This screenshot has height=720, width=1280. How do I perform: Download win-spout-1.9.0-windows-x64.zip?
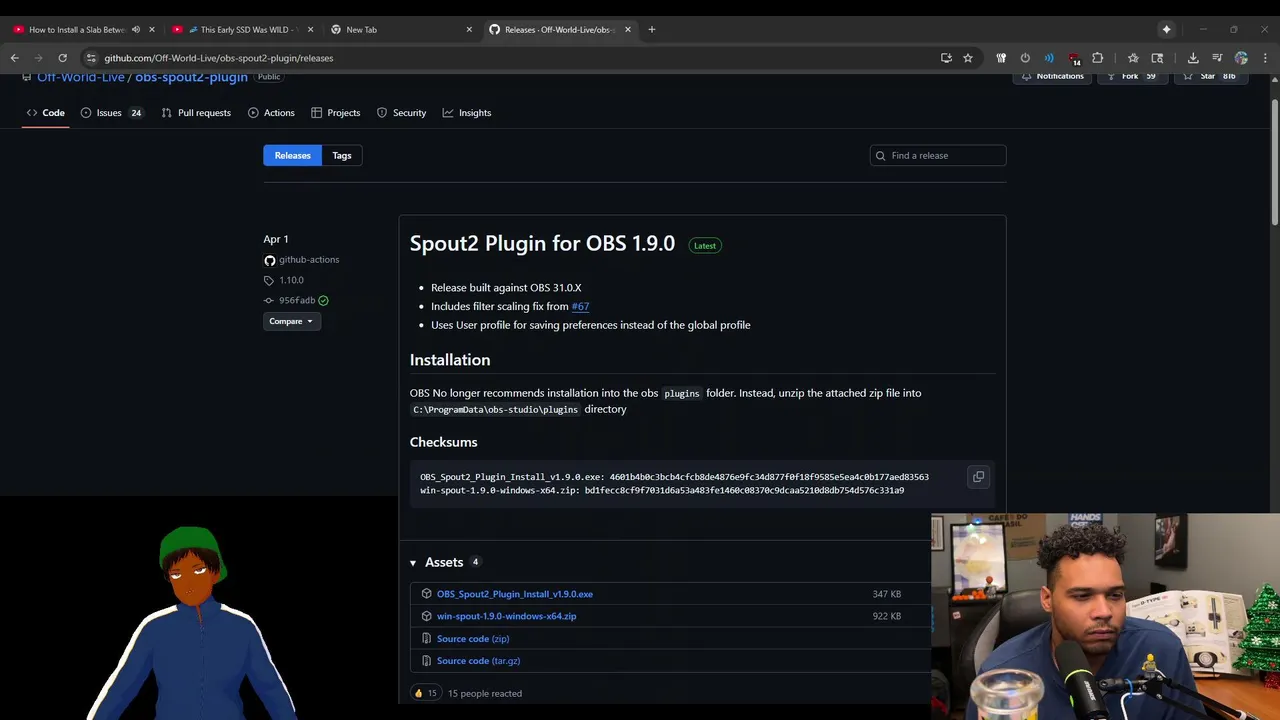click(x=506, y=616)
